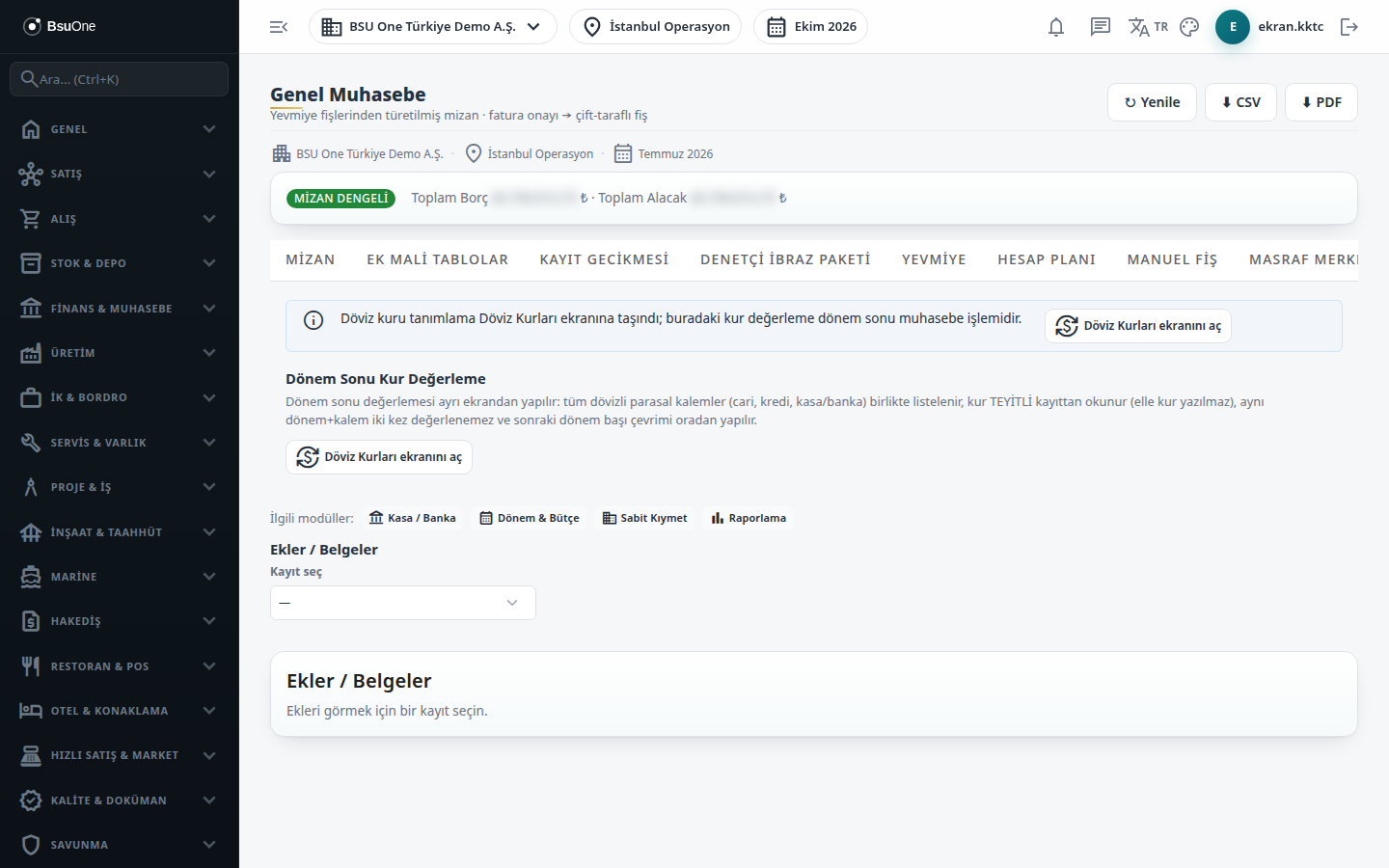Open the Ekim 2026 period calendar picker
The image size is (1389, 868).
(810, 27)
